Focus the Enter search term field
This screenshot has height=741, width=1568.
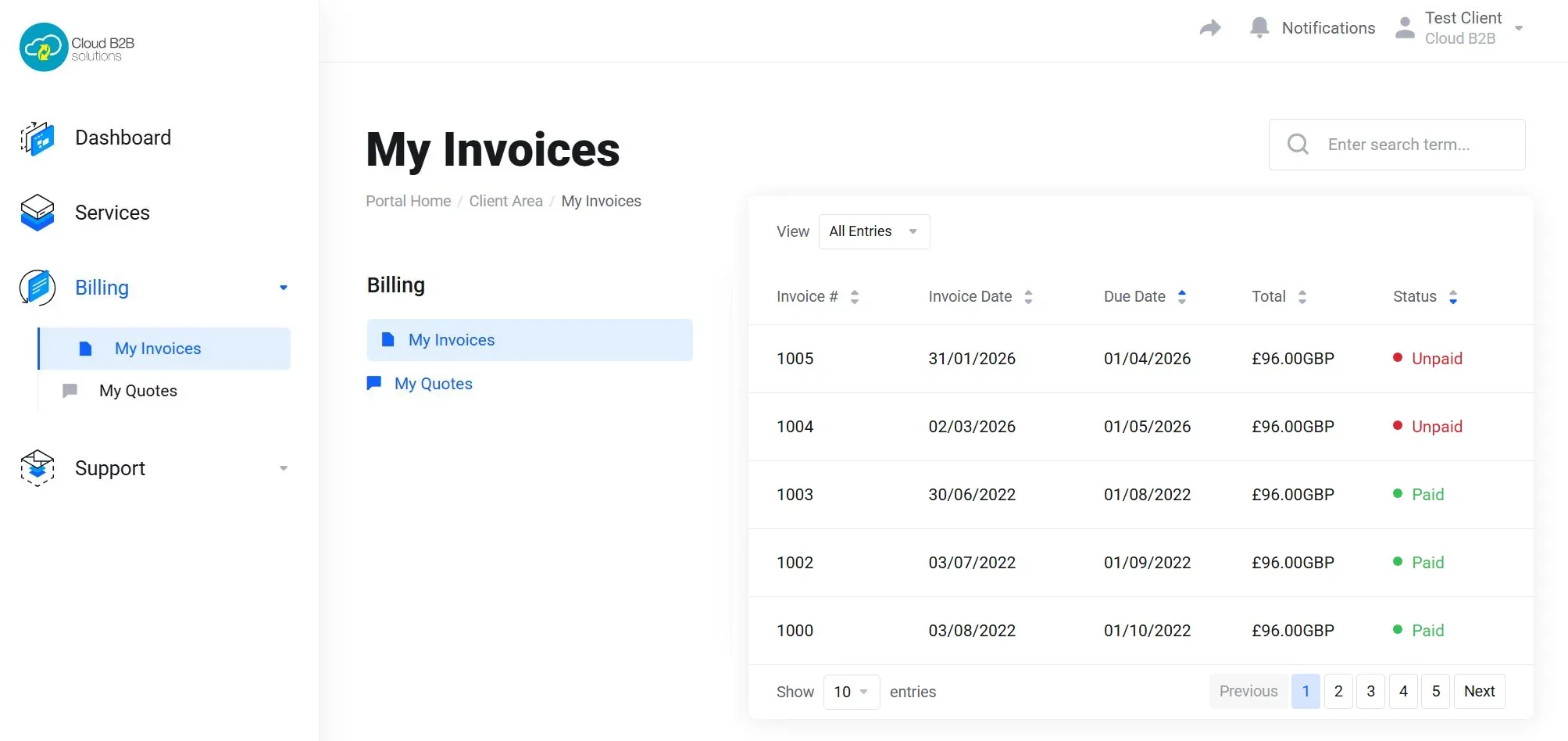[x=1398, y=145]
